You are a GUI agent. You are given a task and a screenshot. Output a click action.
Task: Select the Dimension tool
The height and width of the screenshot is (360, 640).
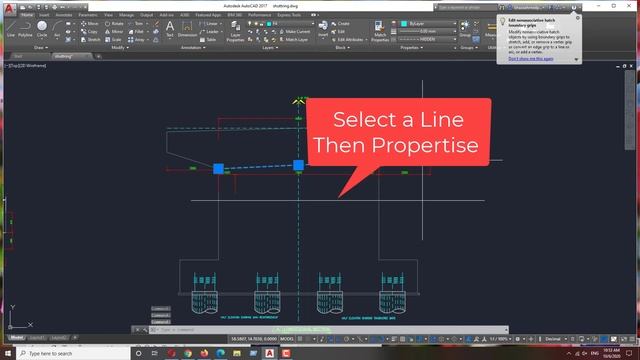click(x=187, y=29)
